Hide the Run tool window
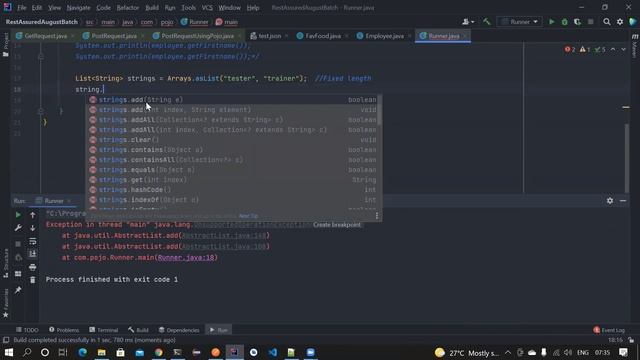 (623, 201)
